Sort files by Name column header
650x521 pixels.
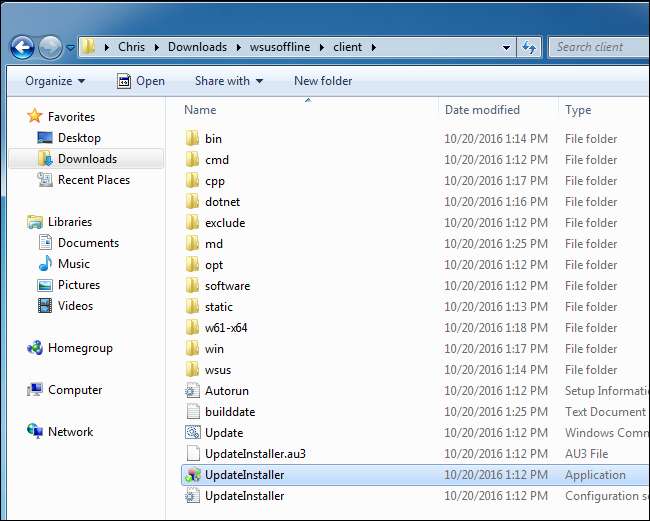200,110
